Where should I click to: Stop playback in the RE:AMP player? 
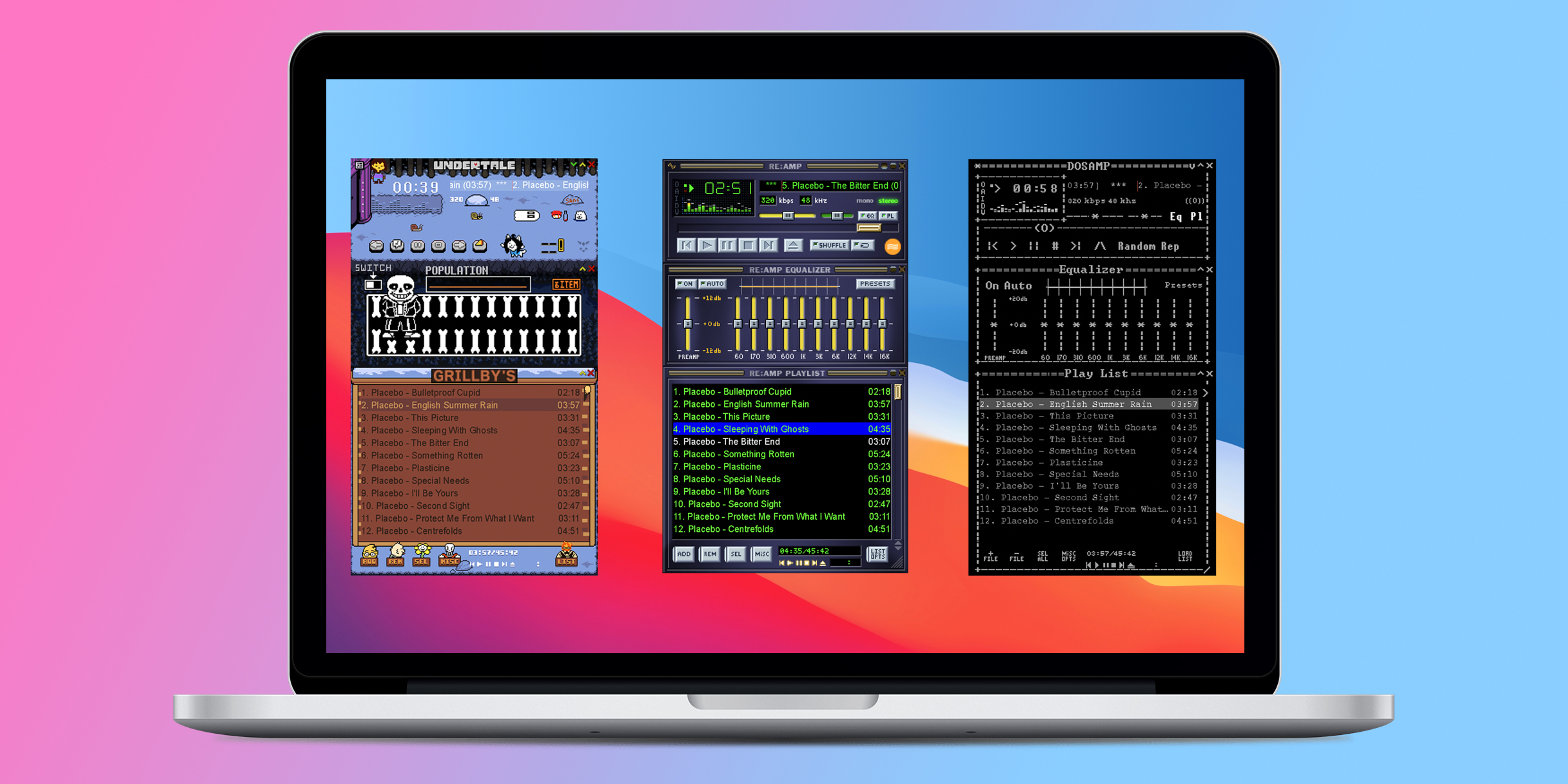[748, 245]
